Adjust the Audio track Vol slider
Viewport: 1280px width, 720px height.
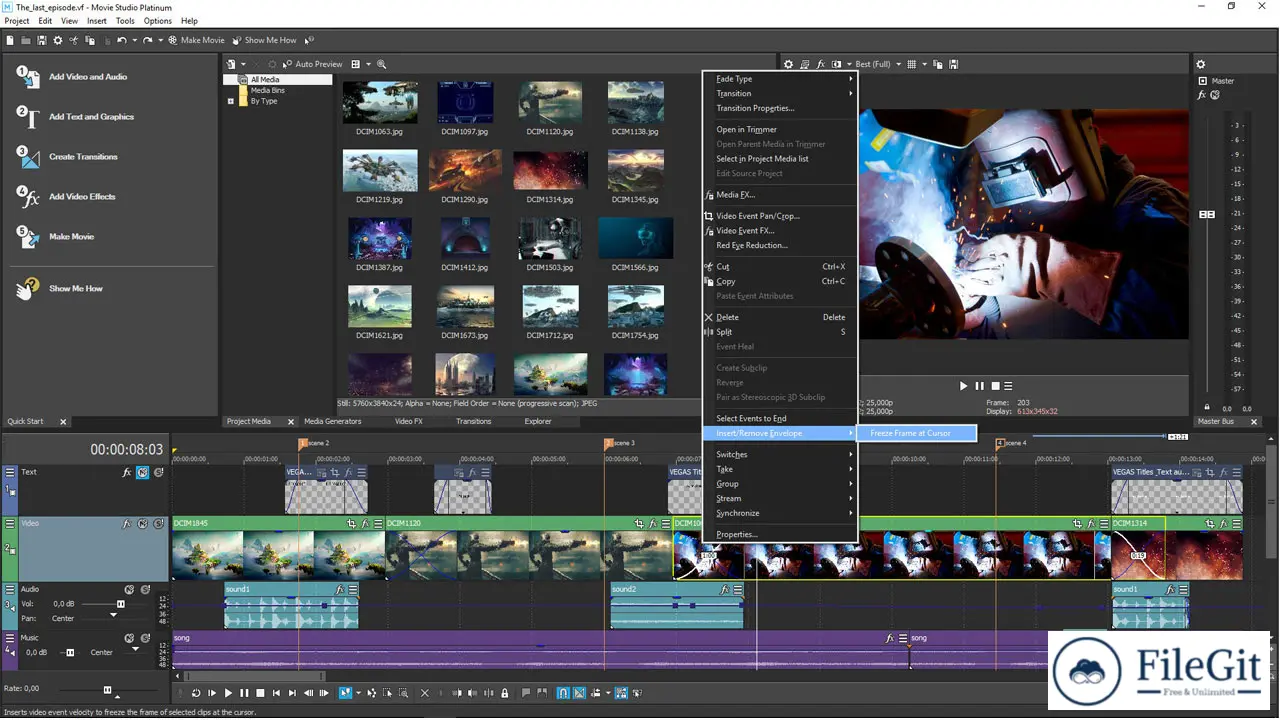coord(121,604)
